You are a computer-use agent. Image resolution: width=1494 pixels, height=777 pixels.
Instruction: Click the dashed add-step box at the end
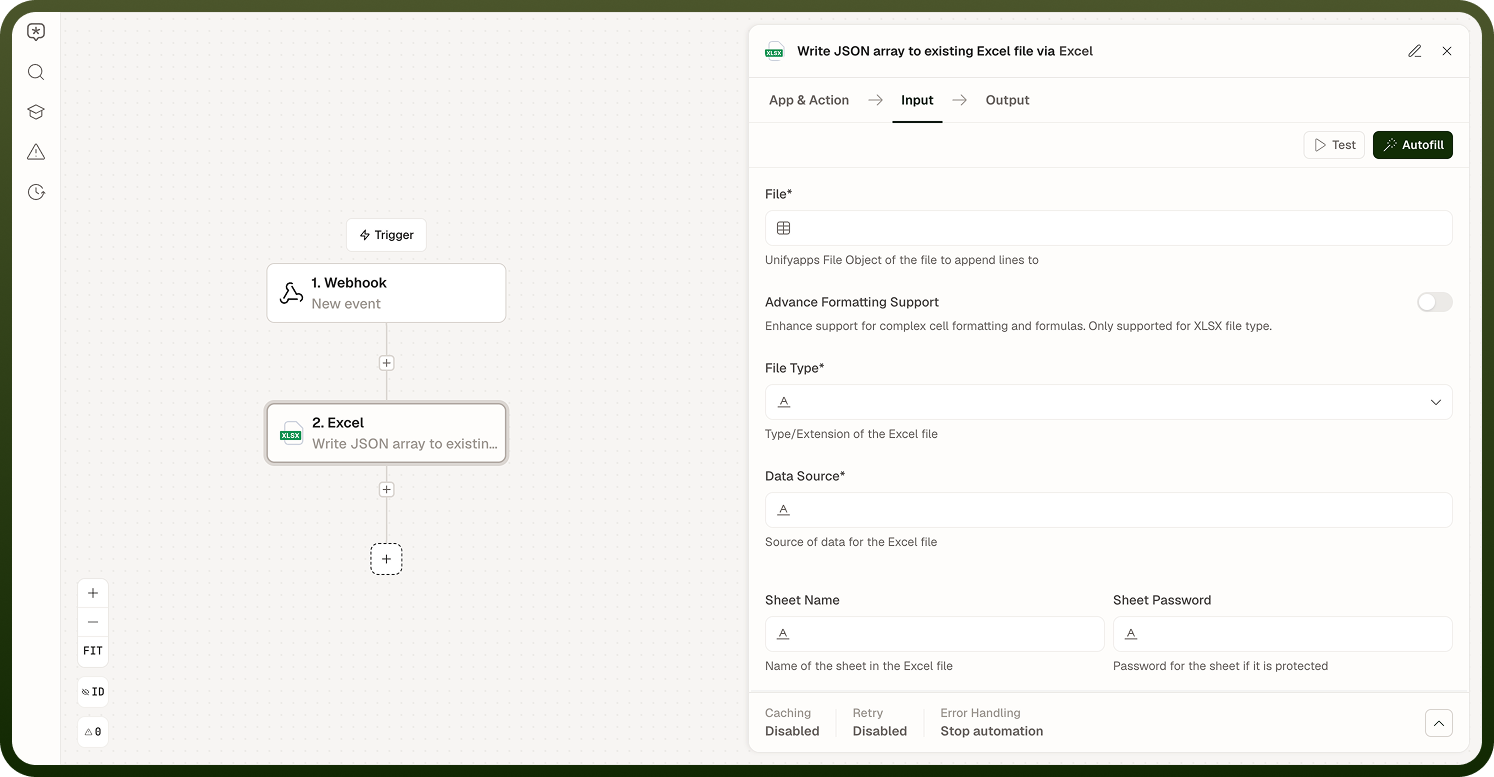386,559
